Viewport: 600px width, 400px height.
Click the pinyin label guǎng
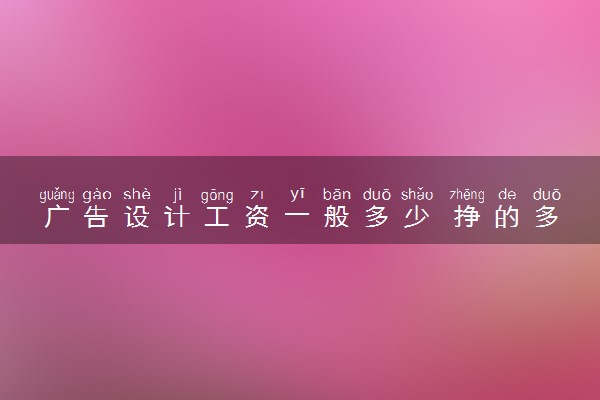pyautogui.click(x=57, y=195)
